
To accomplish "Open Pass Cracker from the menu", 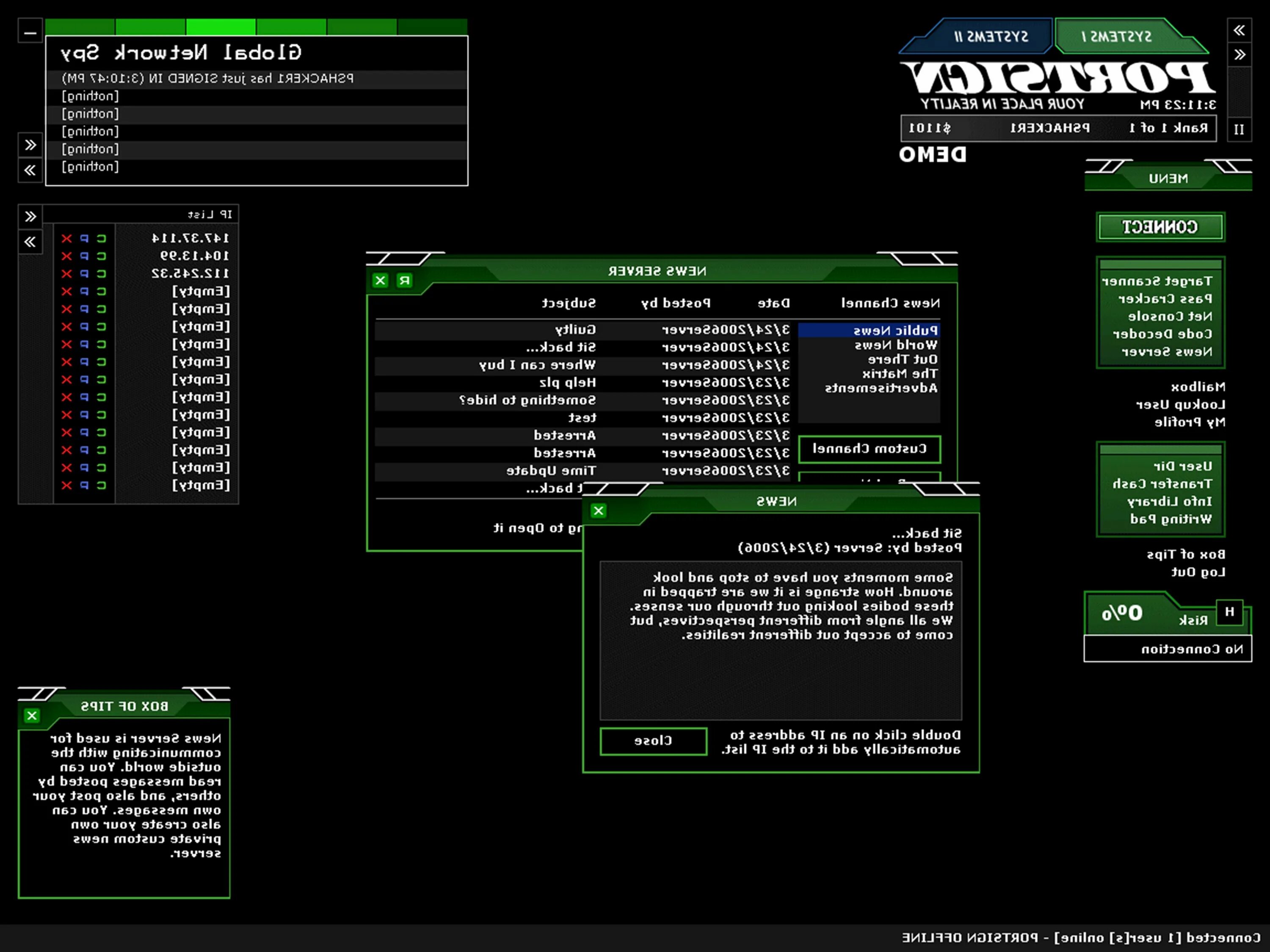I will click(1165, 299).
